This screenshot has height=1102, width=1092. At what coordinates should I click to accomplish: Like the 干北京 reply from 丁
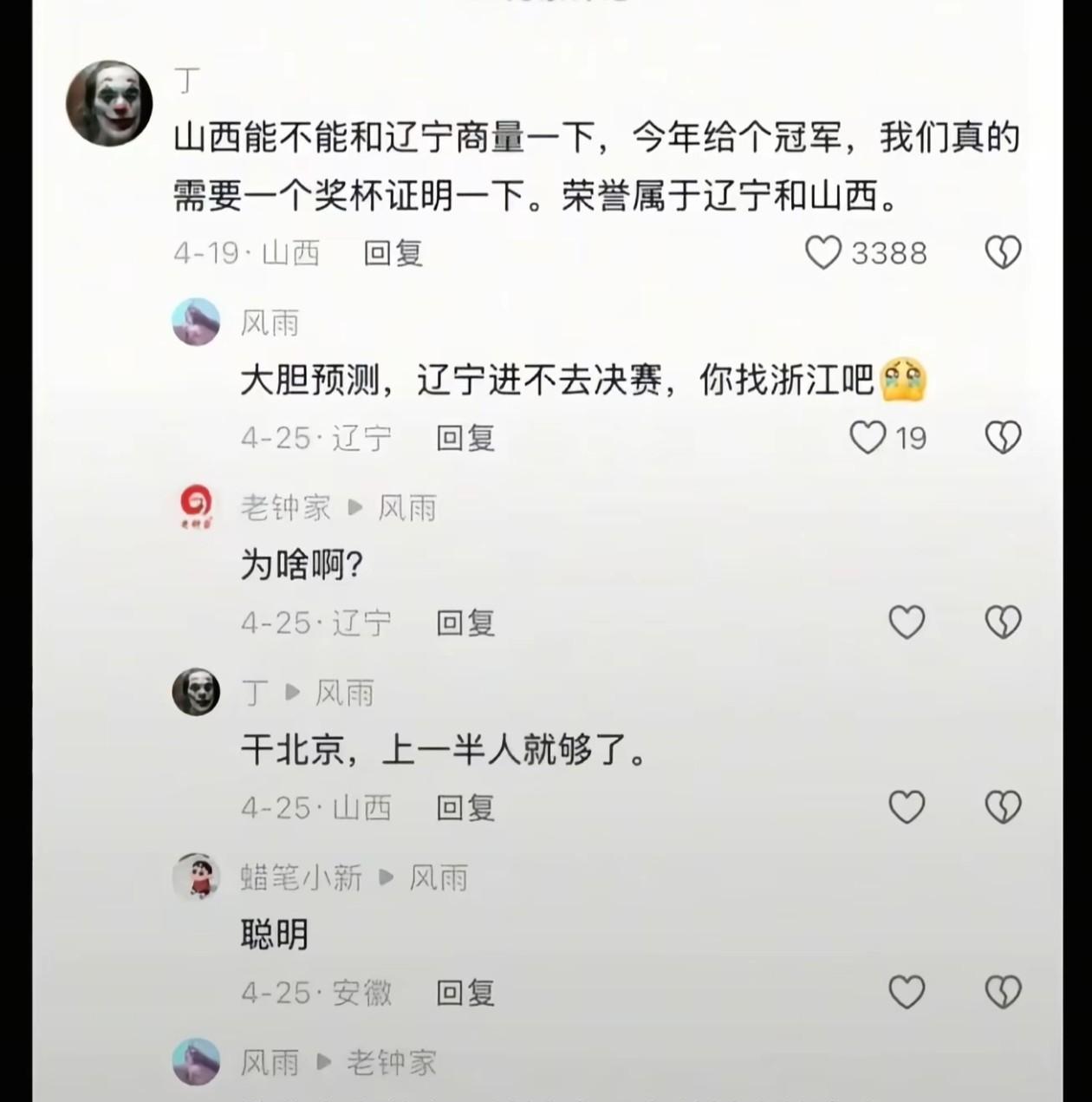[x=907, y=807]
